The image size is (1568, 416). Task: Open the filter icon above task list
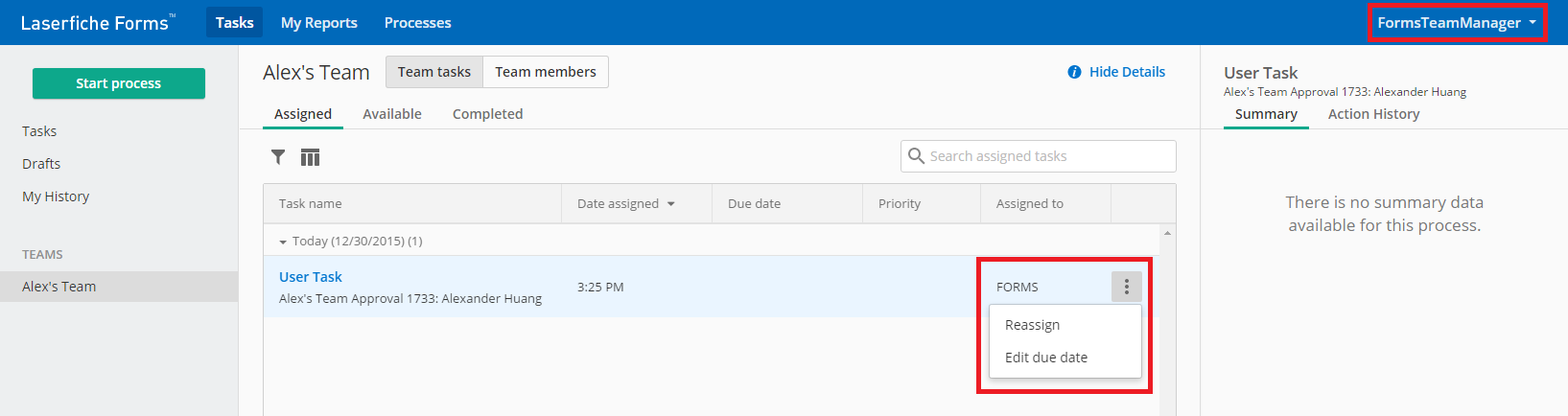278,157
